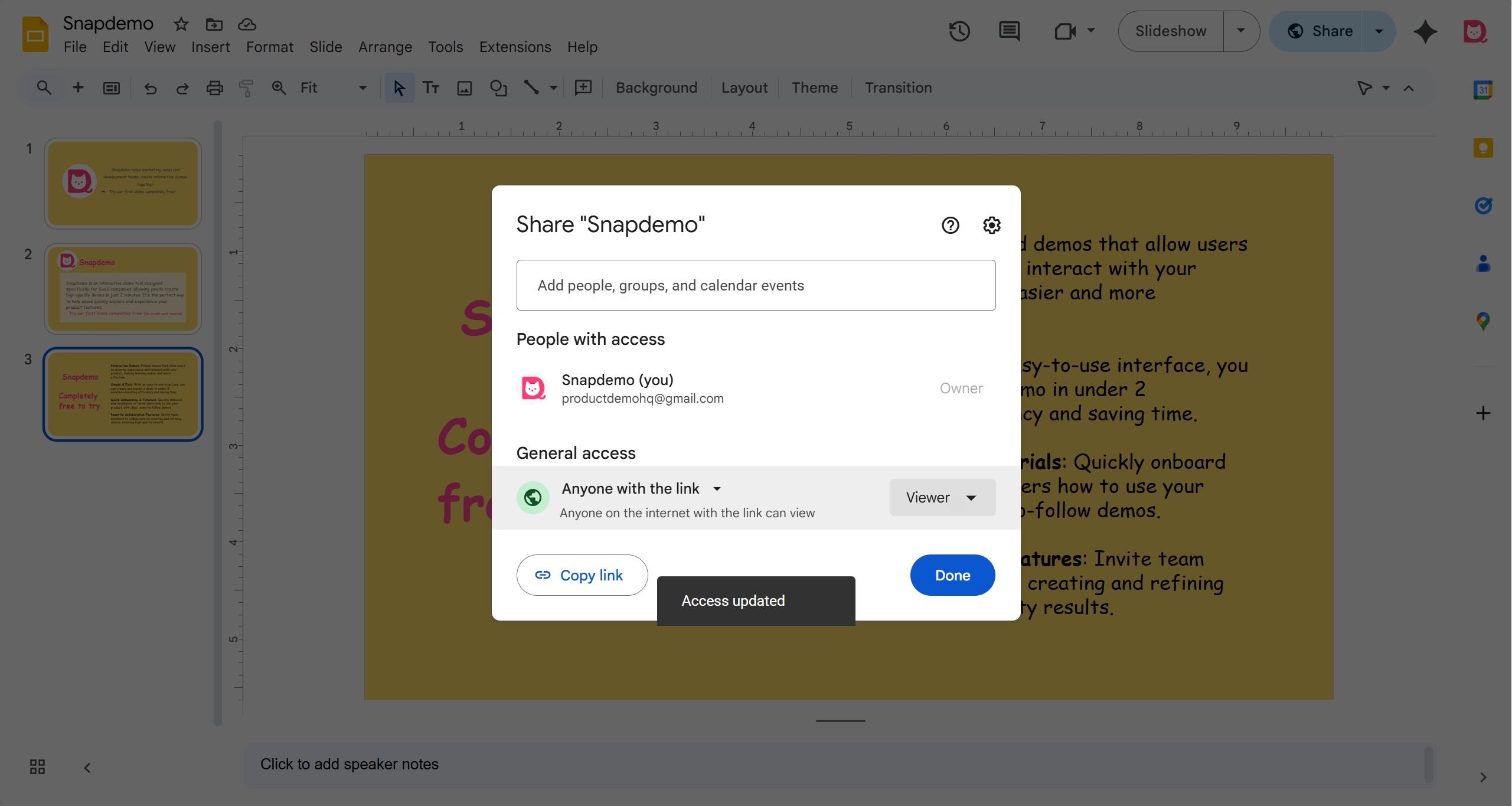Choose the Select cursor tool

pos(399,88)
